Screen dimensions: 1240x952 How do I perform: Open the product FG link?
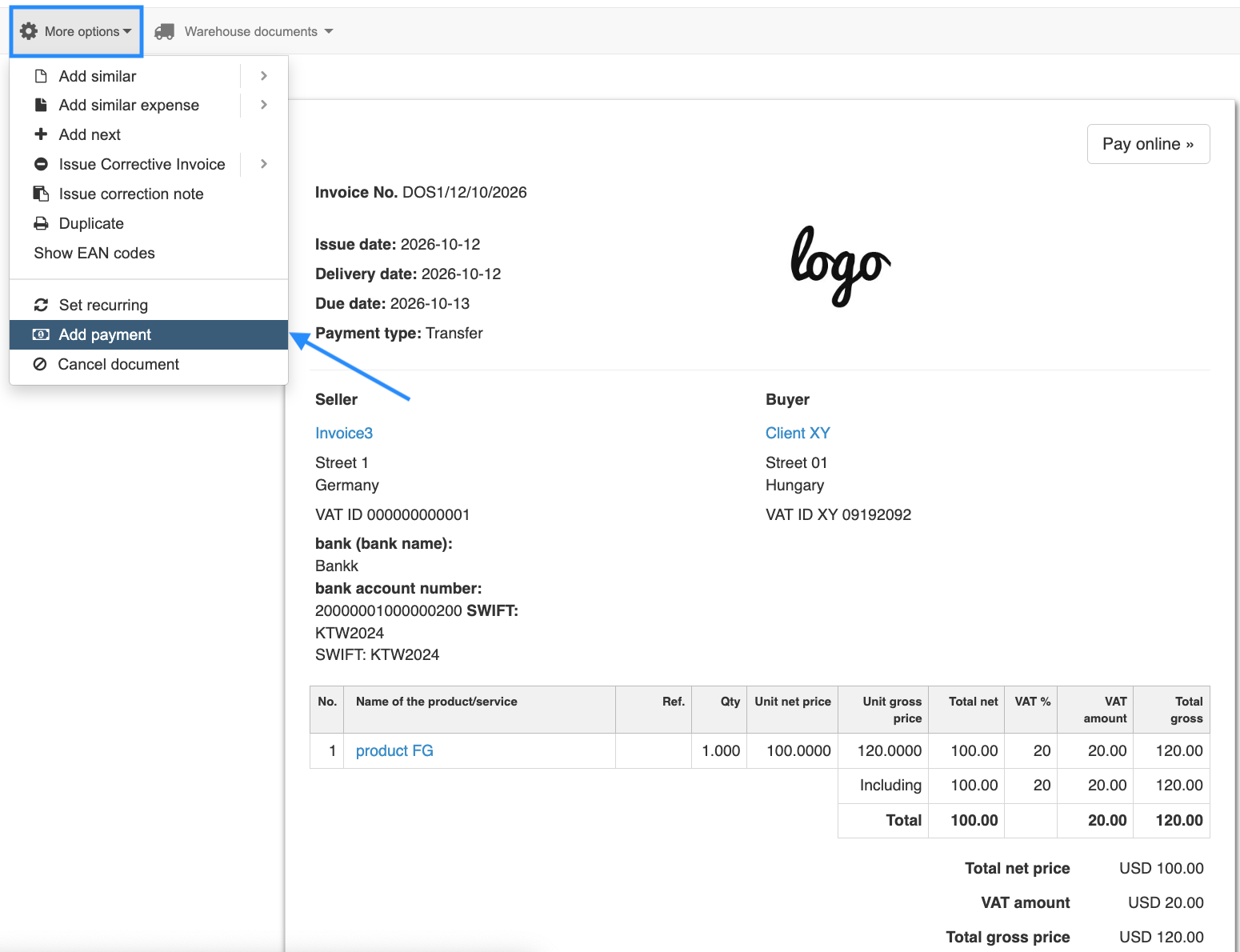[394, 750]
